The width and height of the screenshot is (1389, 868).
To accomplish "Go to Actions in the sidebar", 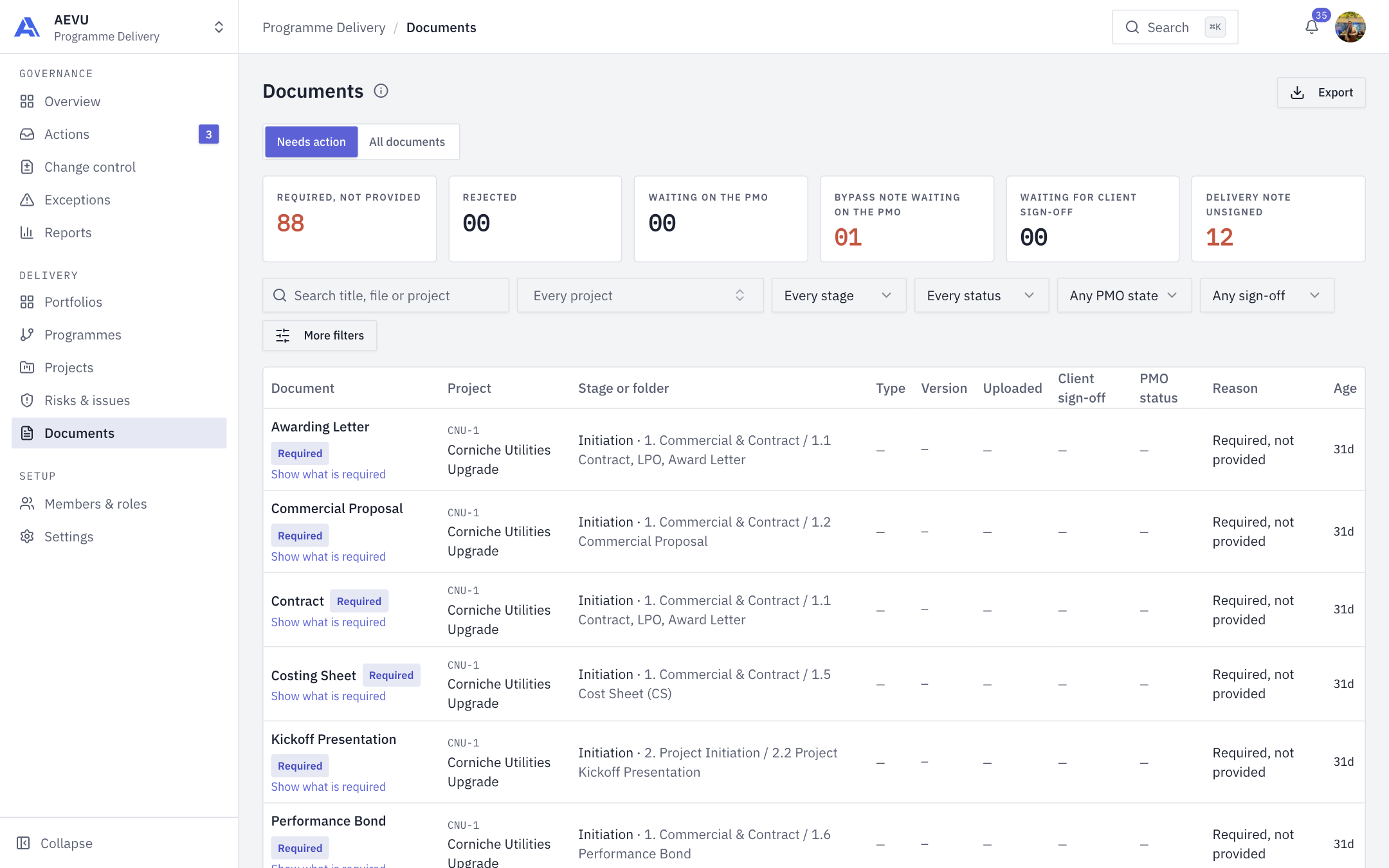I will [119, 134].
